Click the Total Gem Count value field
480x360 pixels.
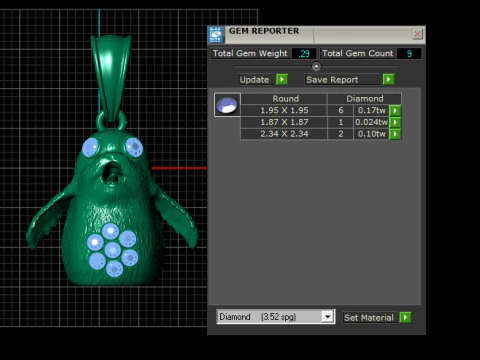[x=409, y=53]
